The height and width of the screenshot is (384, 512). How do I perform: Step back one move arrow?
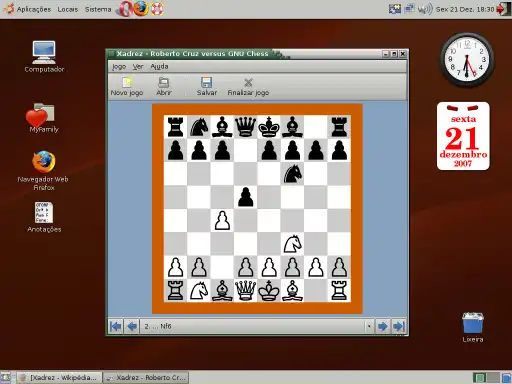point(132,326)
